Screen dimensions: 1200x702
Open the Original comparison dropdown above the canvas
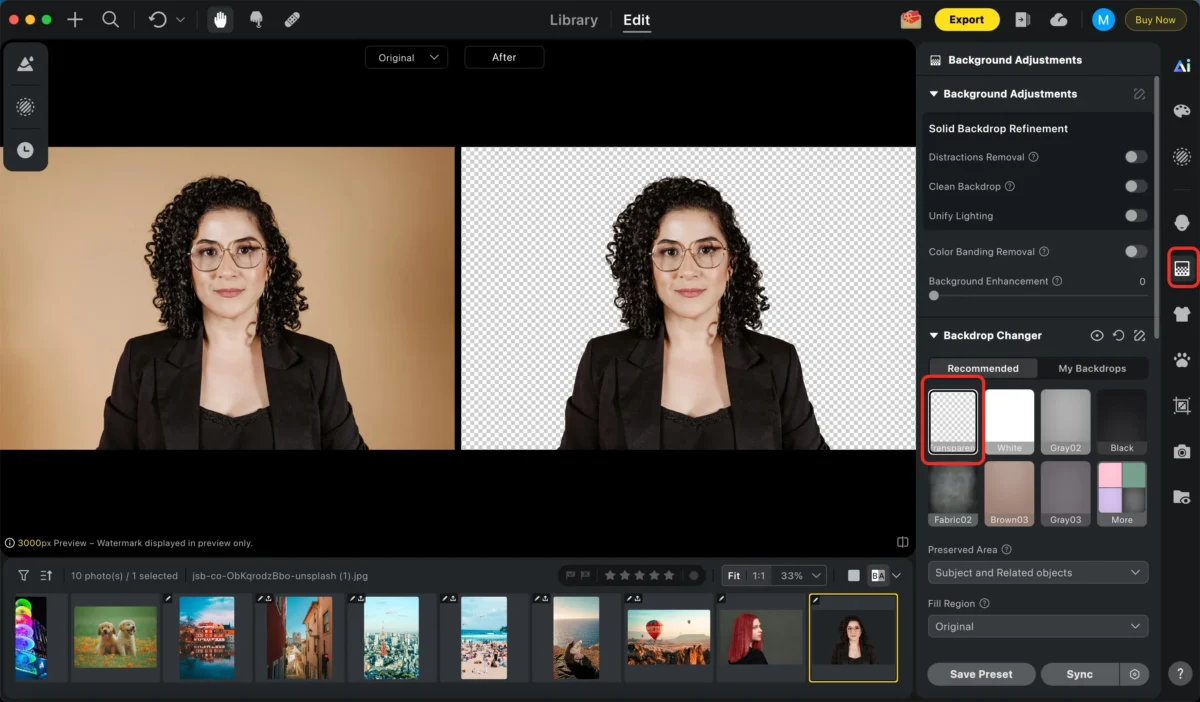pos(406,57)
